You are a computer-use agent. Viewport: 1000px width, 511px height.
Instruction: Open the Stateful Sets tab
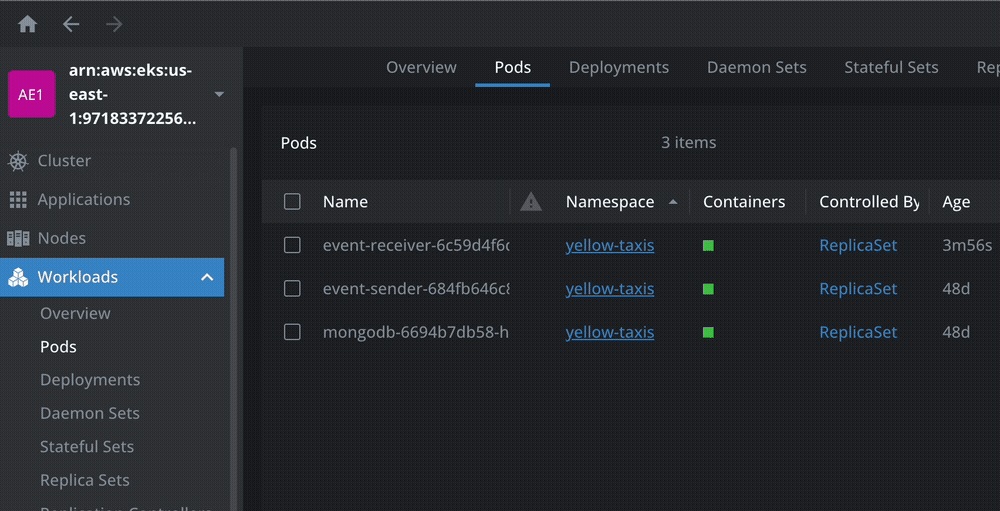tap(891, 67)
